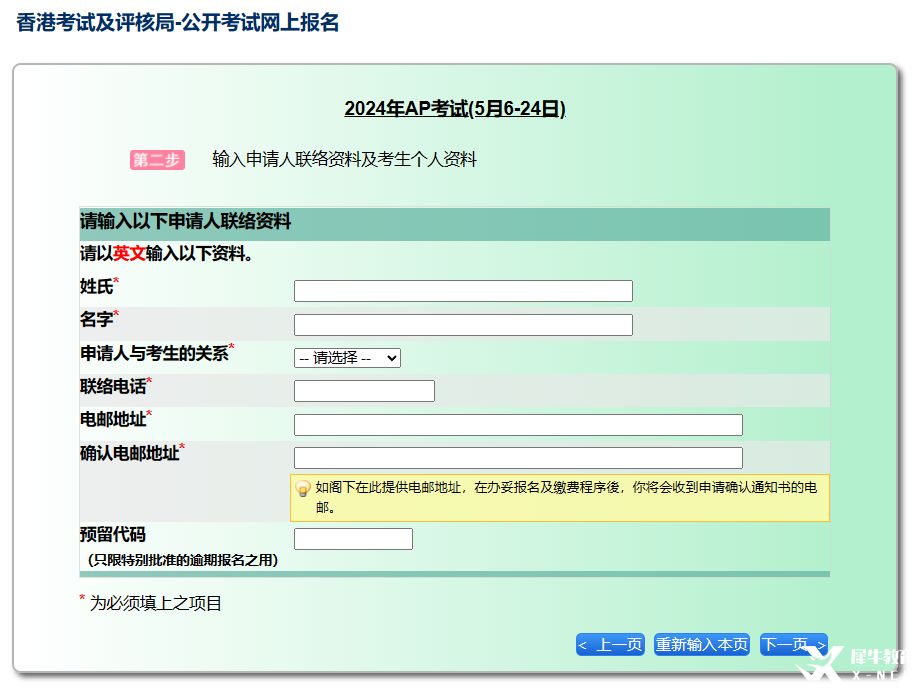Click the red asterisk beside 联络电话
Viewport: 920px width, 689px height.
[148, 381]
